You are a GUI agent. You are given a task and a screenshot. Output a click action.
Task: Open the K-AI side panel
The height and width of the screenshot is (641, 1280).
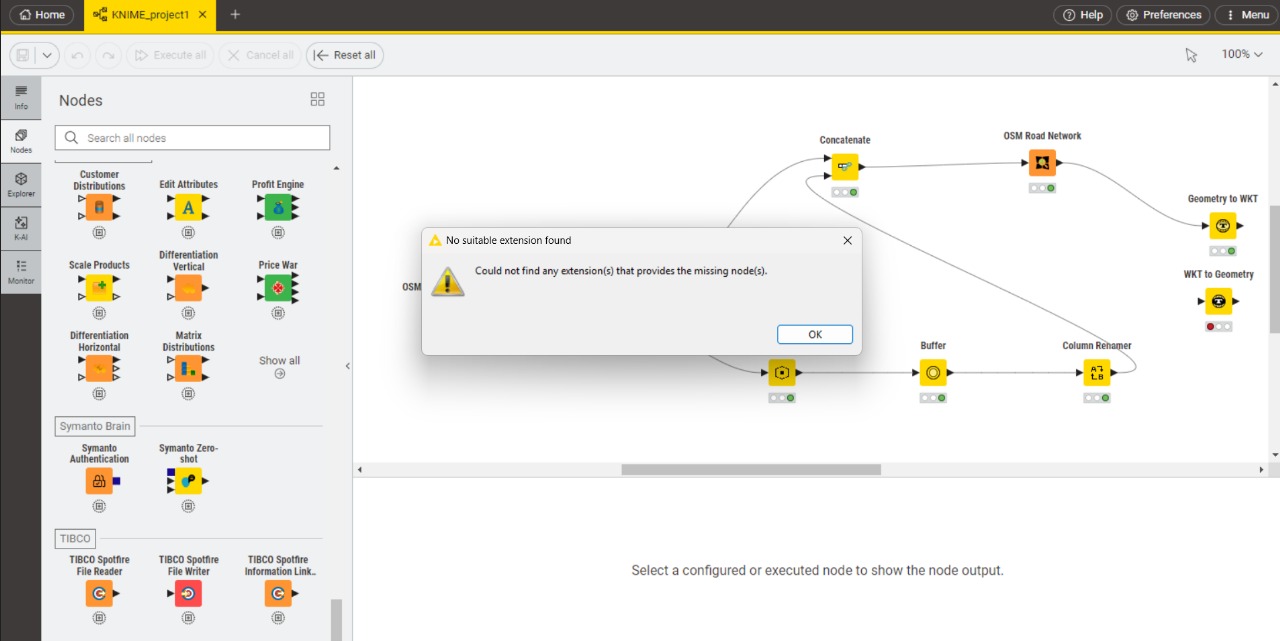(x=21, y=229)
